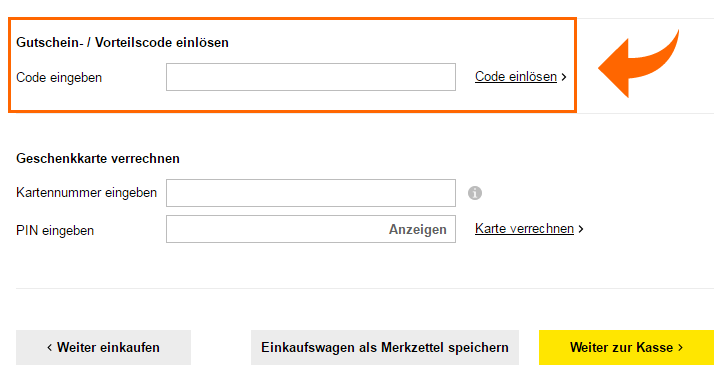Click the PIN eingeben label

pos(55,230)
